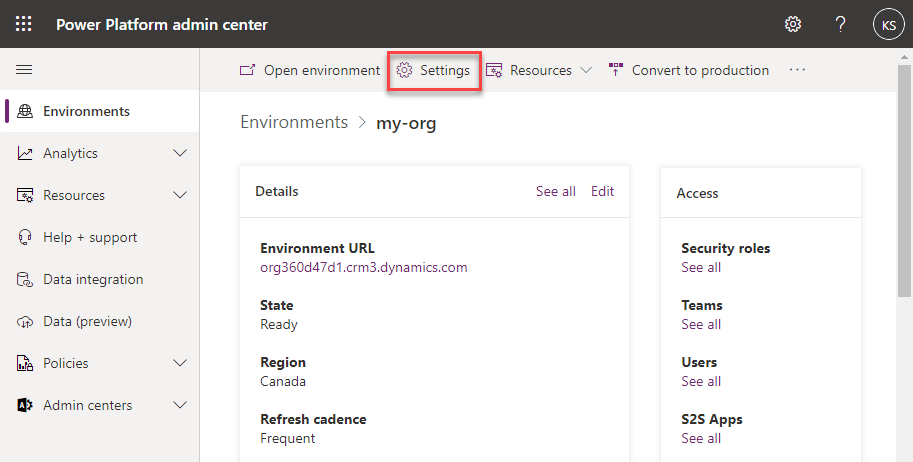
Task: Click the Data (preview) cloud icon
Action: (x=24, y=322)
